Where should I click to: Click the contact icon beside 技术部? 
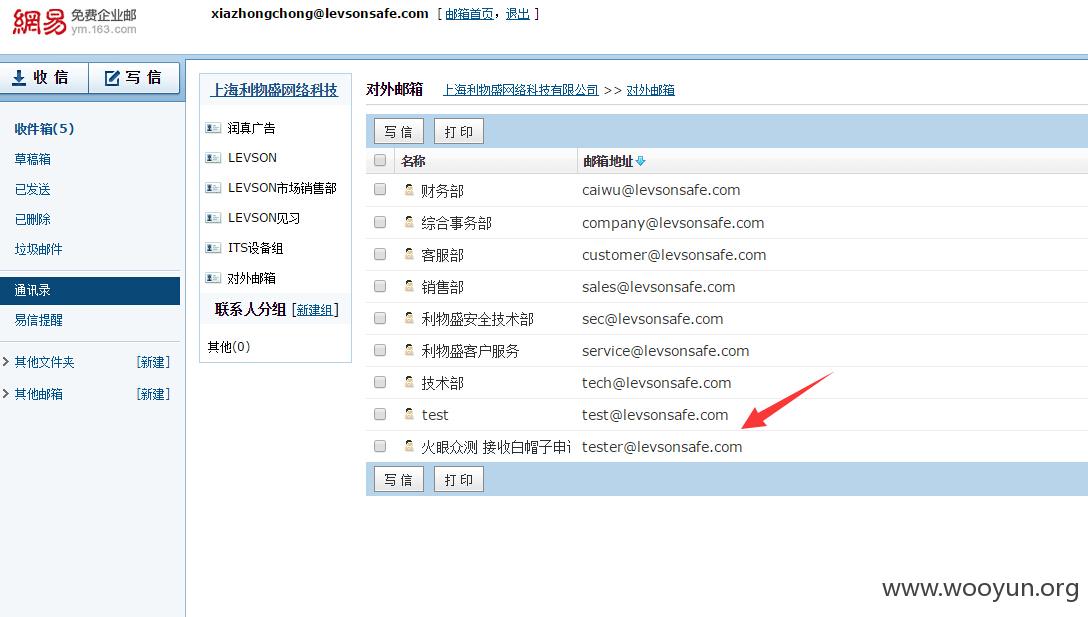click(x=409, y=382)
